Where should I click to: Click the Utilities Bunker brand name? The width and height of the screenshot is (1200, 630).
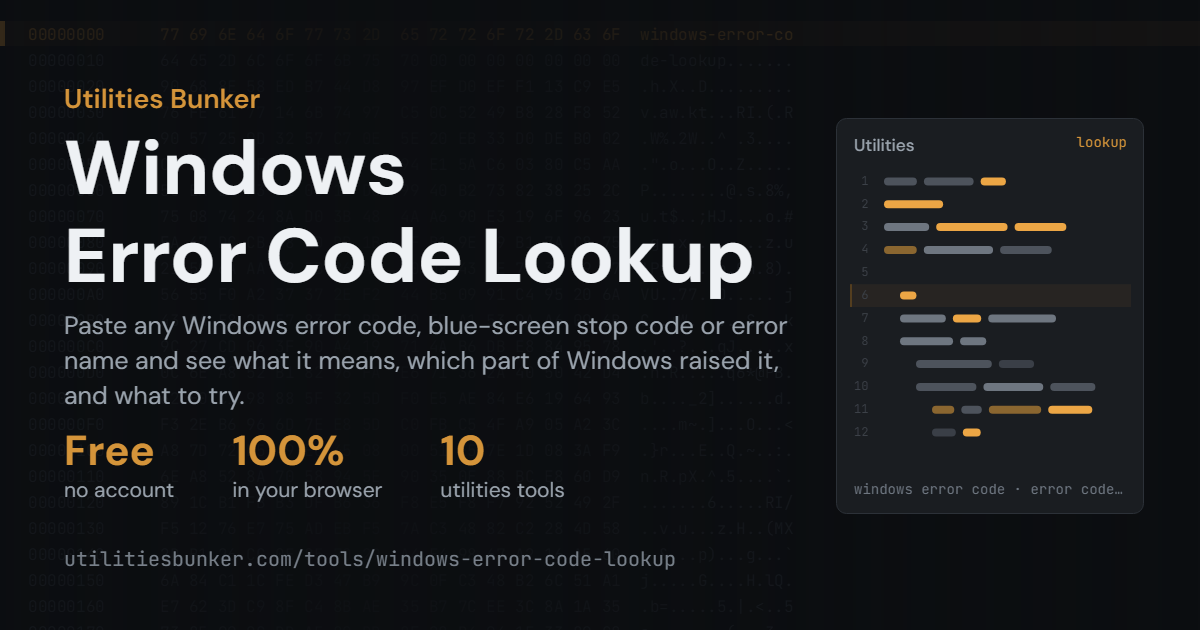click(x=162, y=99)
